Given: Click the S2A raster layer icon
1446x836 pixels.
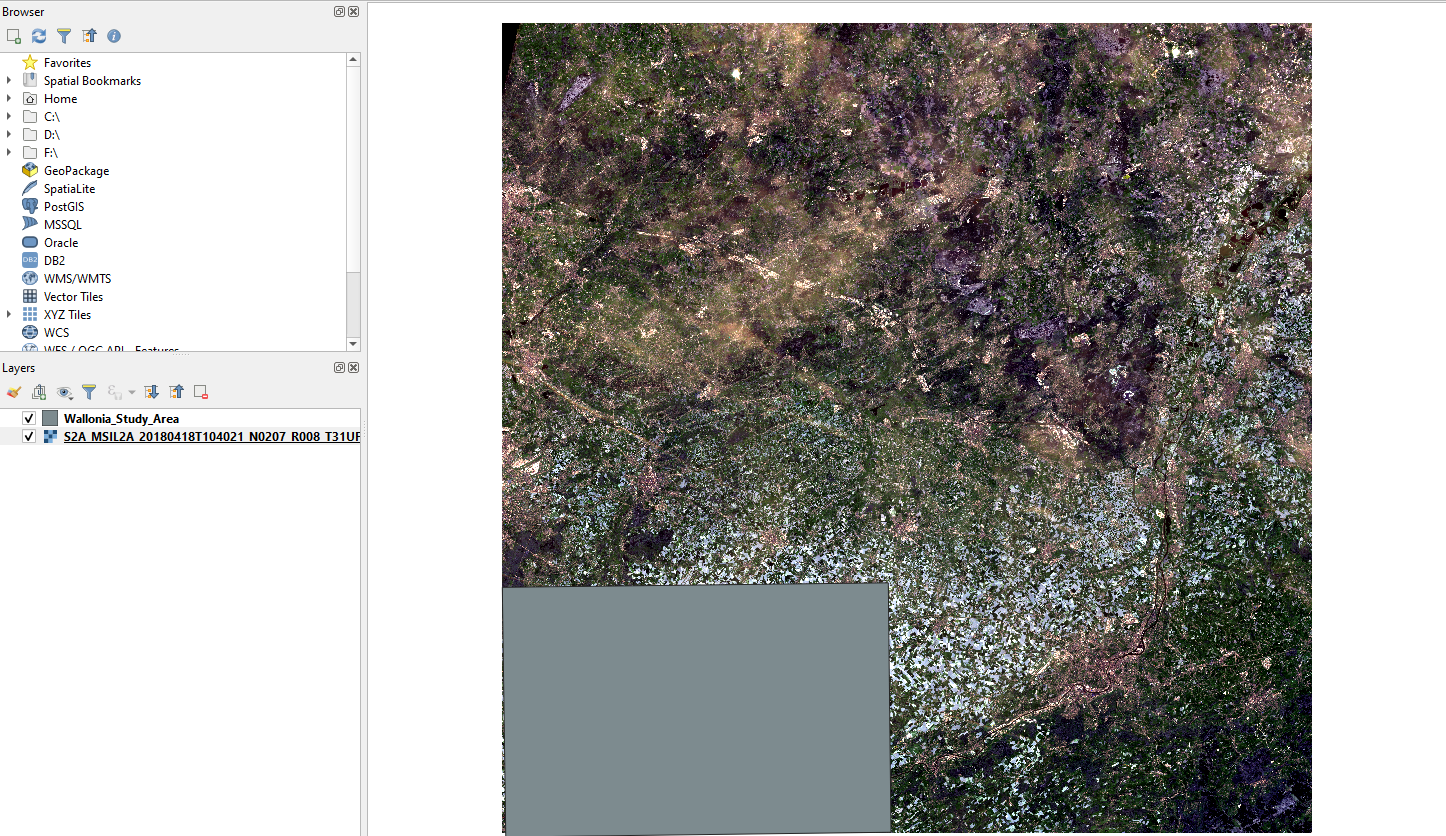Looking at the screenshot, I should pos(50,437).
